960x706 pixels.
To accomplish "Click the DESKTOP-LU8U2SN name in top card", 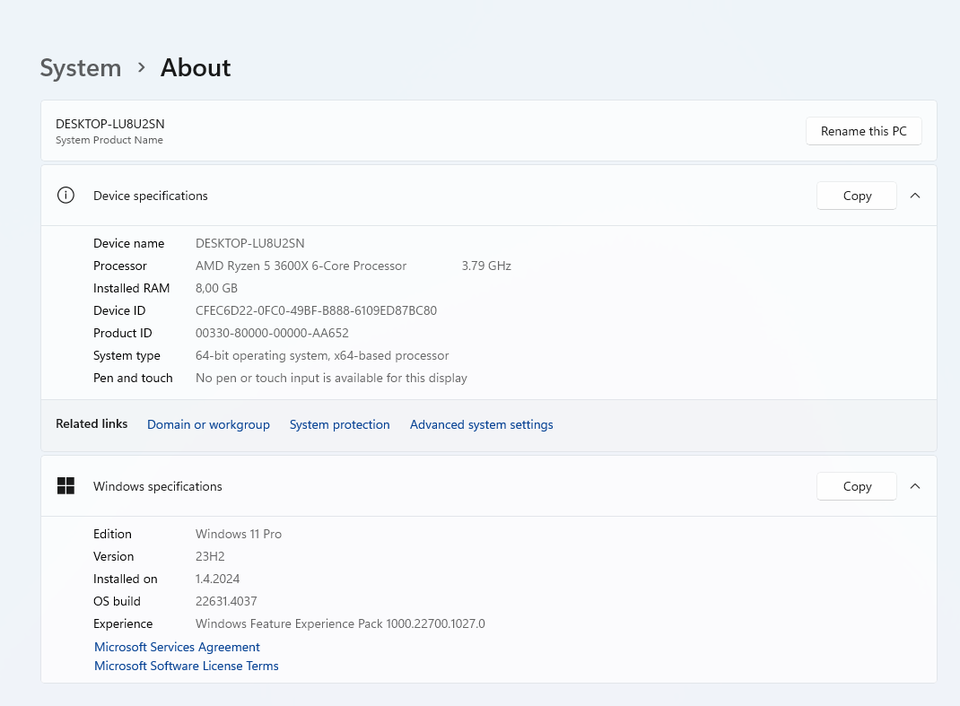I will coord(110,124).
